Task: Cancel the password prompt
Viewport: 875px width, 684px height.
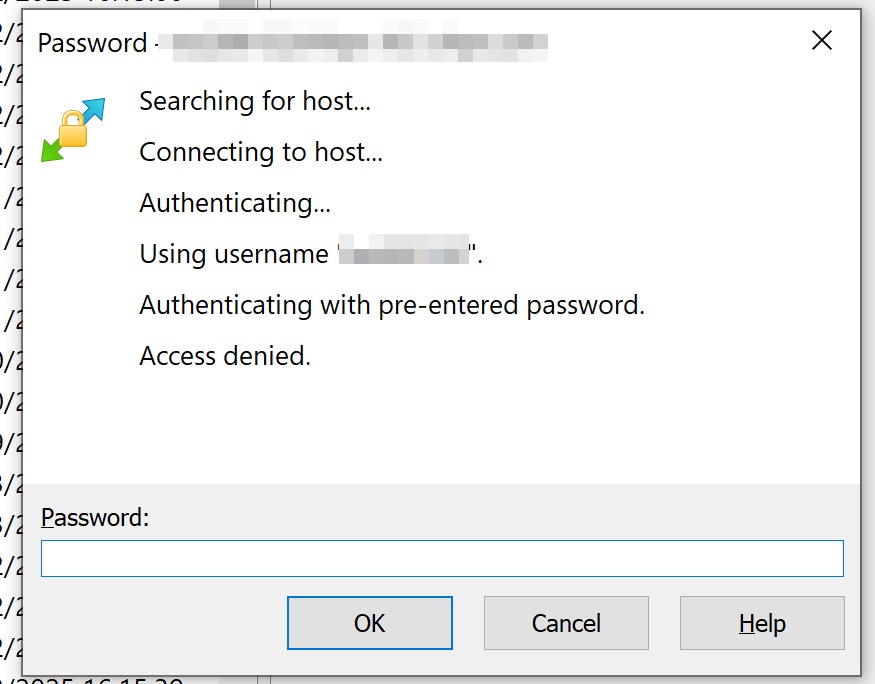Action: pos(566,623)
